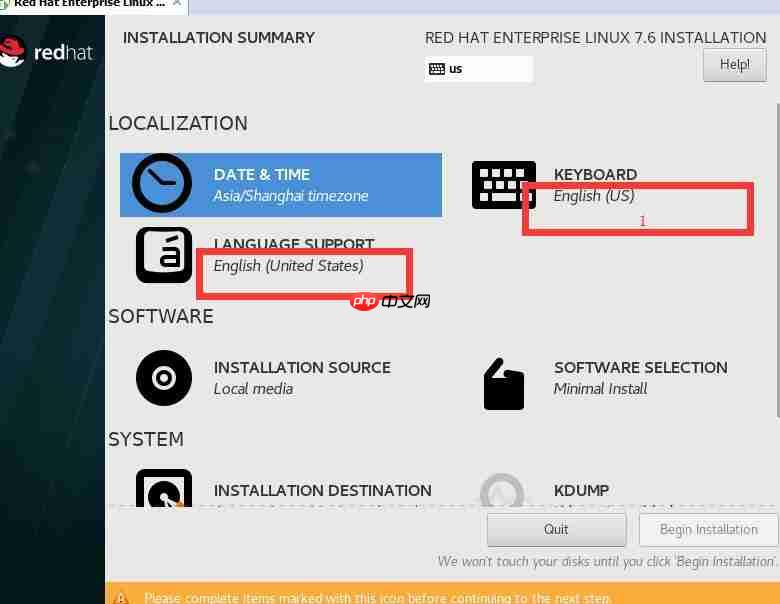Open the Language Support icon
This screenshot has width=780, height=604.
[x=164, y=255]
